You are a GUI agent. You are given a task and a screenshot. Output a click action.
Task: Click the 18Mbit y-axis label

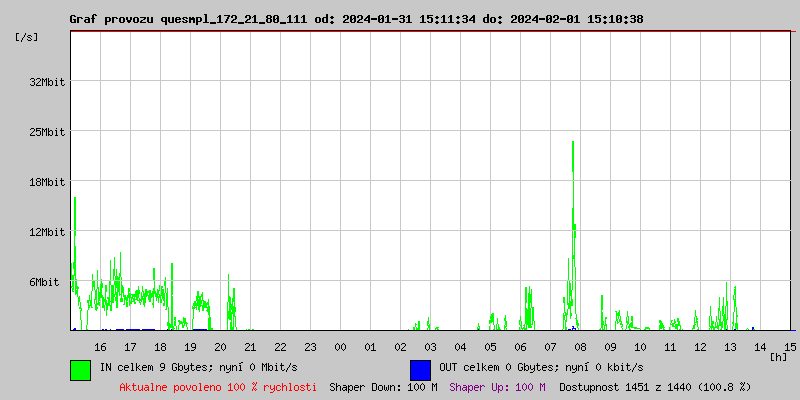(x=47, y=182)
